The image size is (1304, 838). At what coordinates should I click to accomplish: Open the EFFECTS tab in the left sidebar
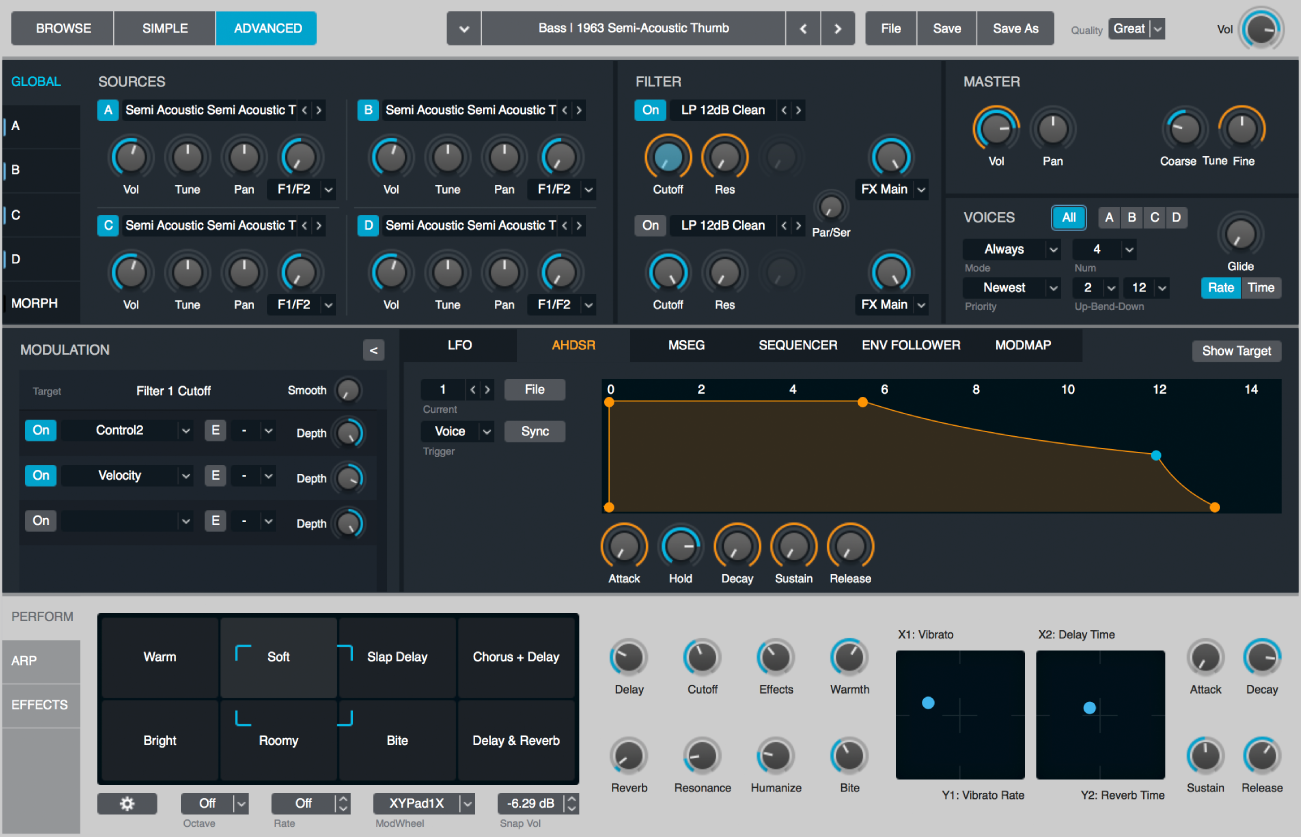tap(40, 705)
